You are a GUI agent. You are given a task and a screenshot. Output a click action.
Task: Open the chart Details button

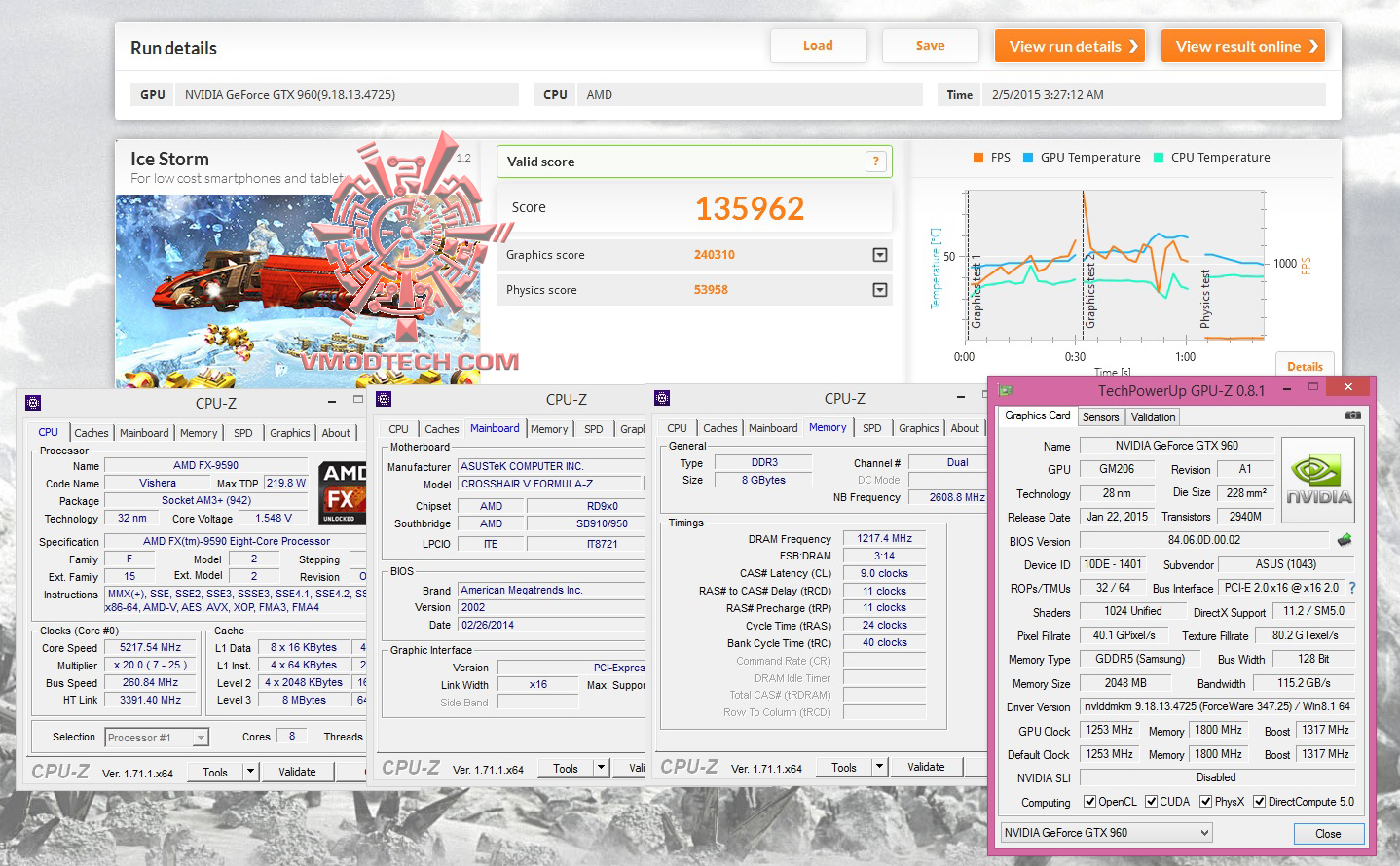click(x=1305, y=367)
